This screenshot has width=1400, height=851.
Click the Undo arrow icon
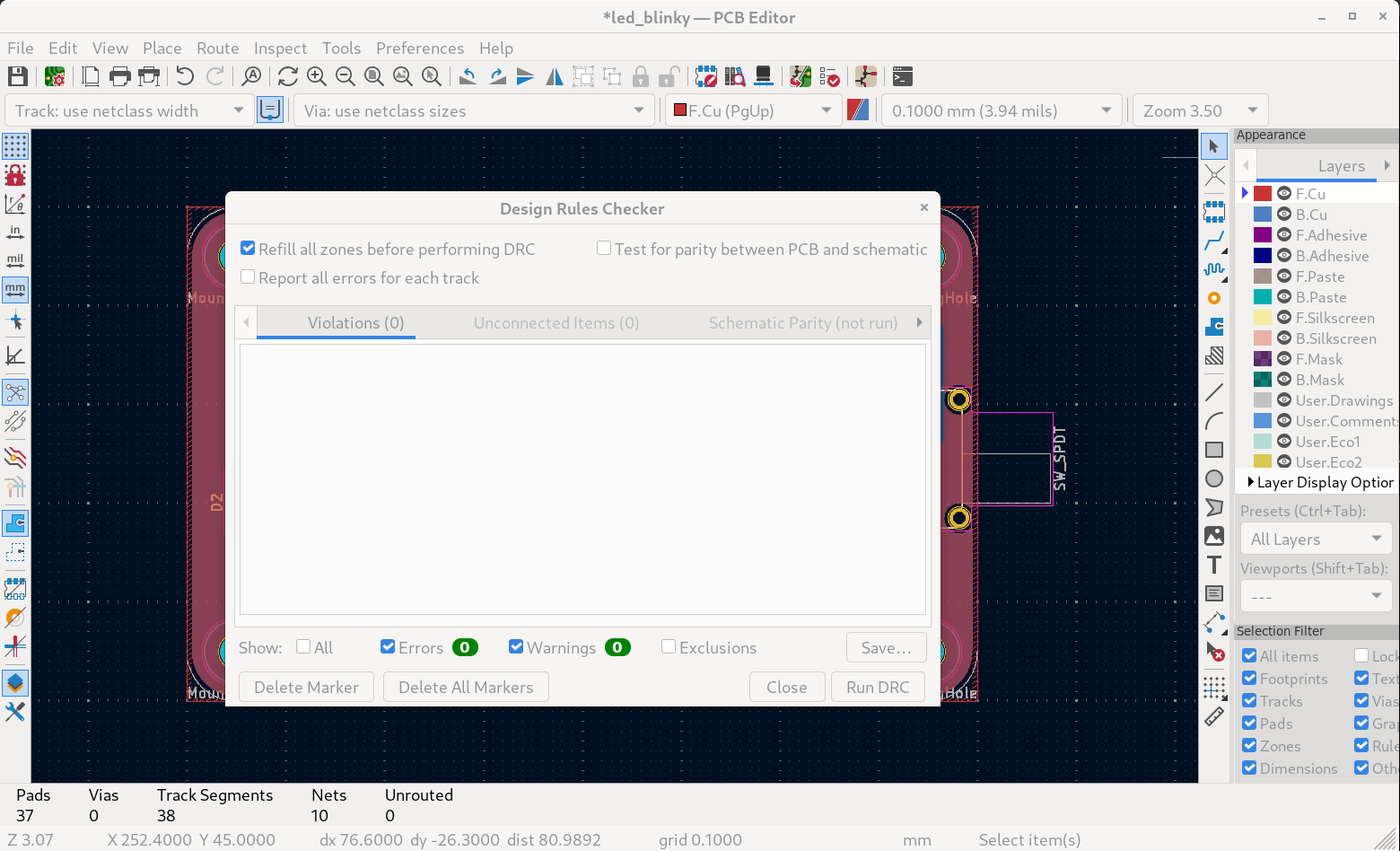tap(185, 76)
